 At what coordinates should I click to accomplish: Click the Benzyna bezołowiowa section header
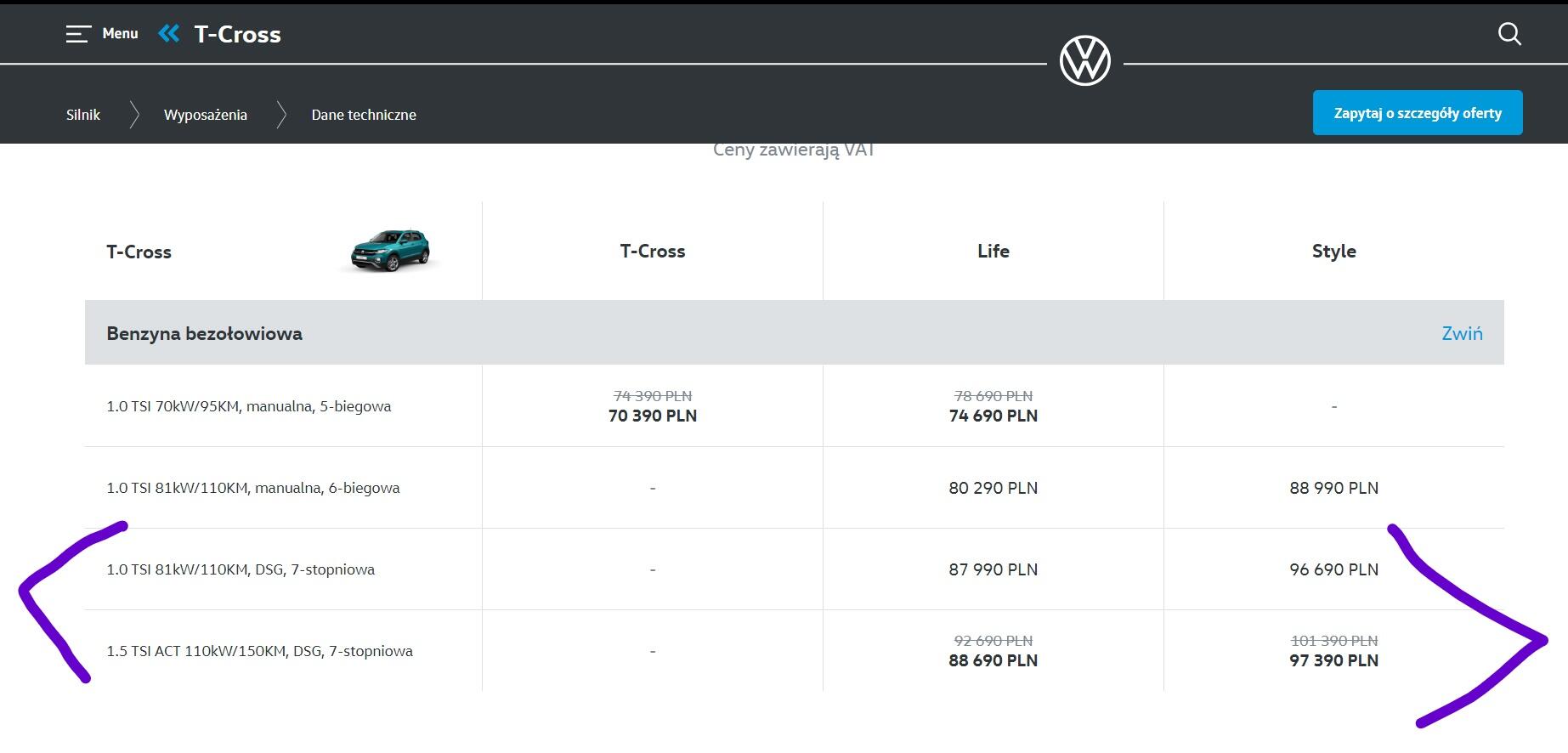click(795, 332)
